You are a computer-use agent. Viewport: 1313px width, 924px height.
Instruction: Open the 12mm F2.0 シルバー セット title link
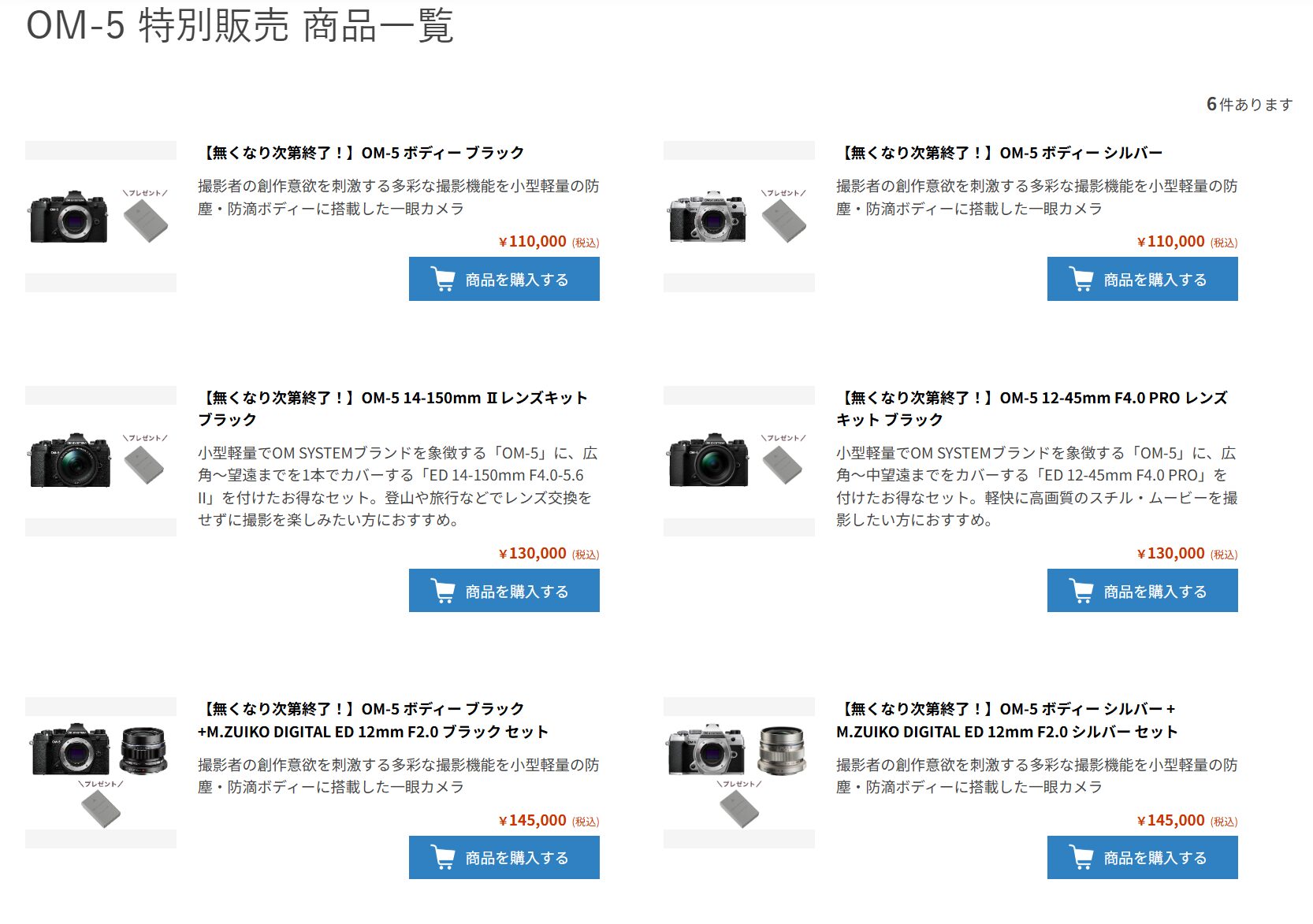pyautogui.click(x=1007, y=720)
